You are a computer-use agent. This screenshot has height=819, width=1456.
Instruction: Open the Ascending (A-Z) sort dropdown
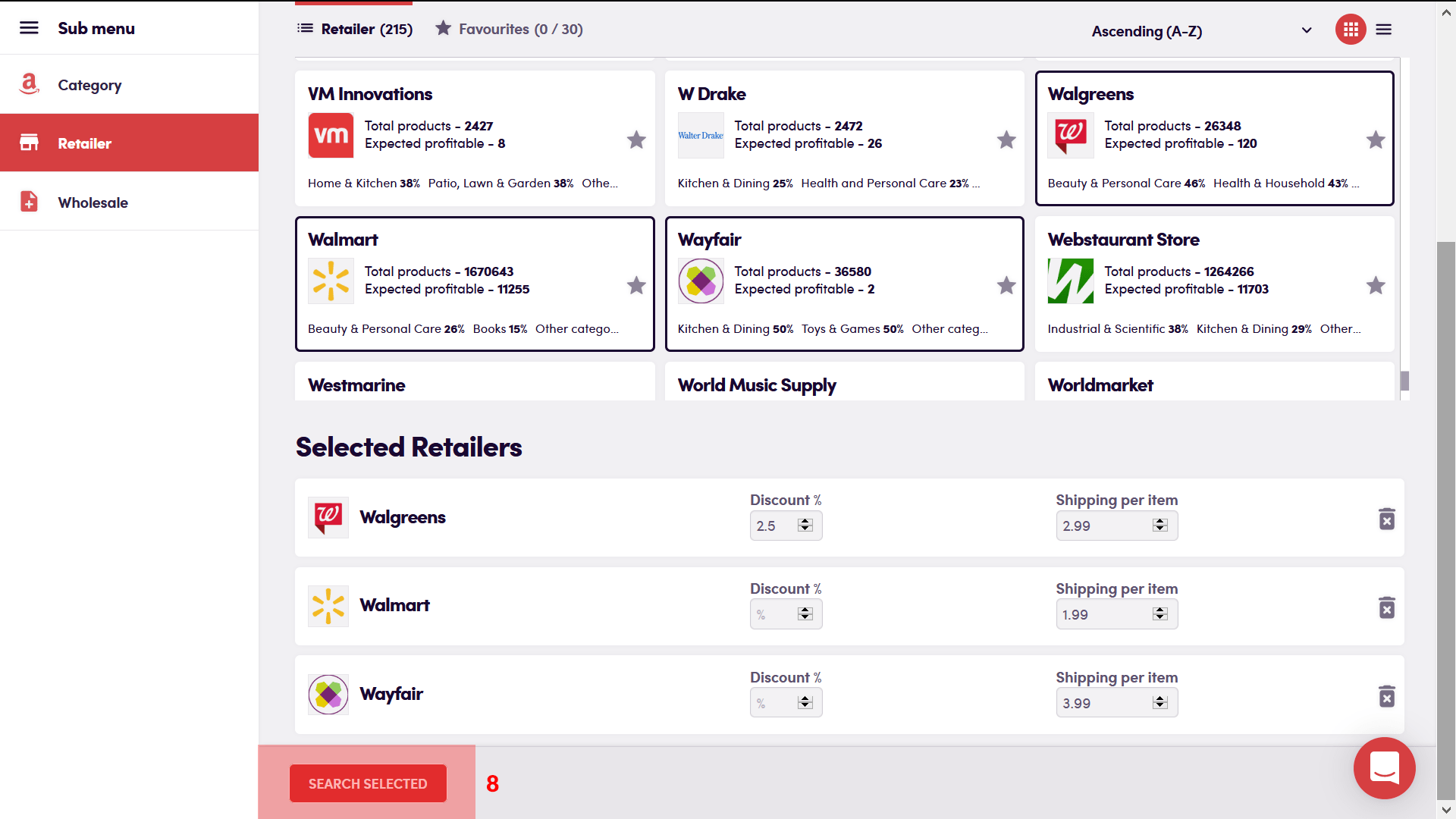tap(1202, 31)
